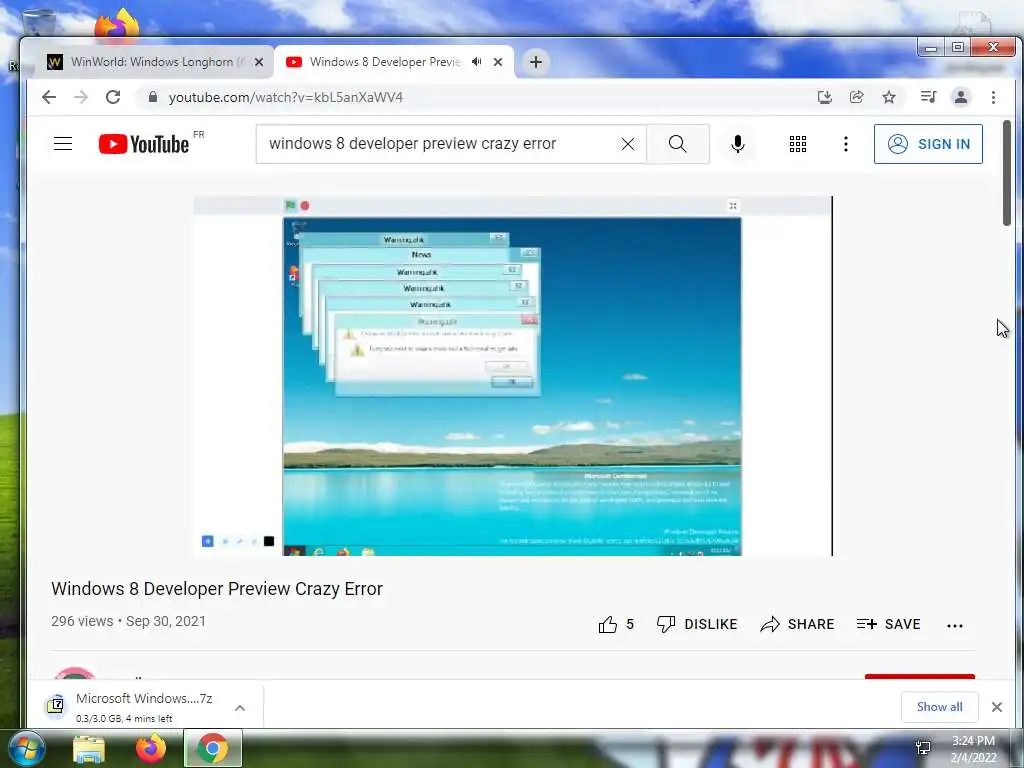
Task: Expand download item options chevron
Action: pos(240,708)
